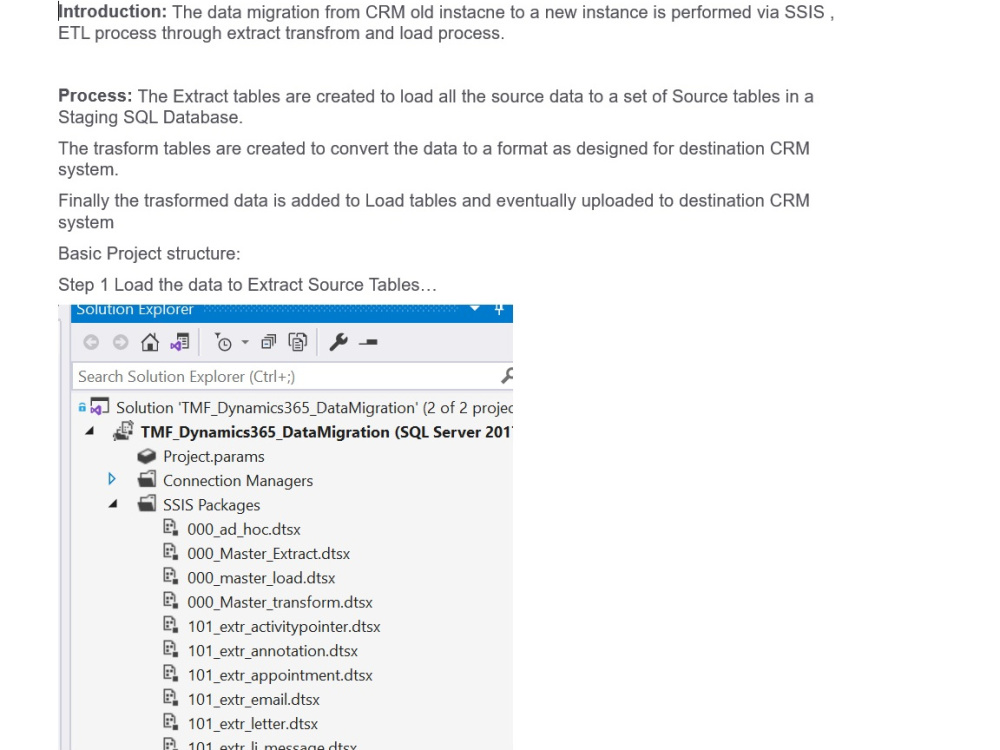Click the package icon beside 101_extr_annotation.dtsx
1000x750 pixels.
point(171,649)
